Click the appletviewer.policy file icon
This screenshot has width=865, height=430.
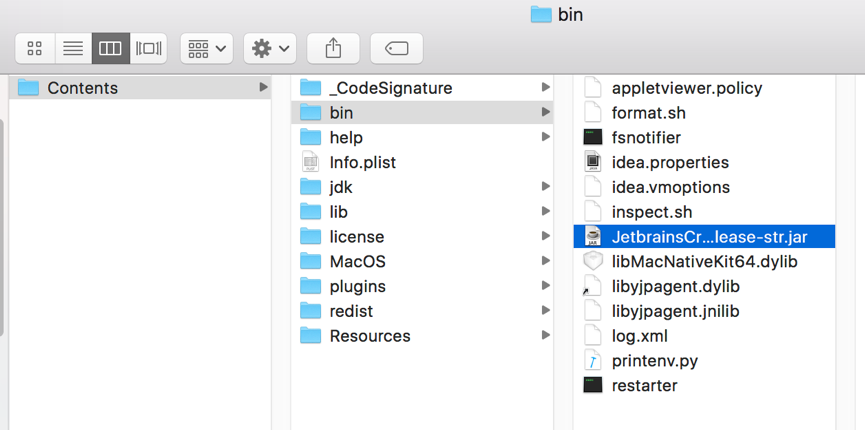pos(592,88)
